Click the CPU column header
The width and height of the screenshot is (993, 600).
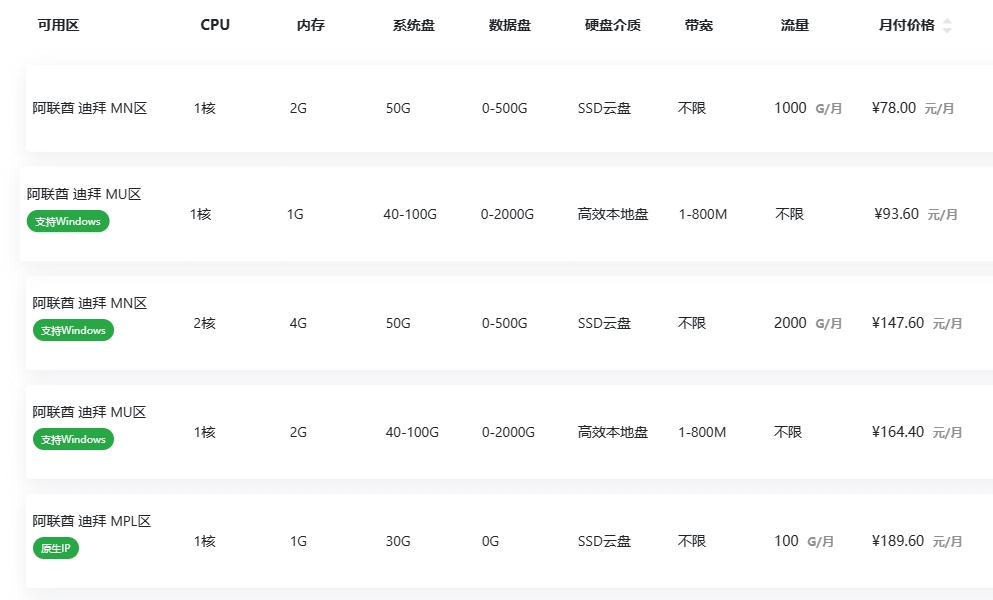tap(215, 25)
